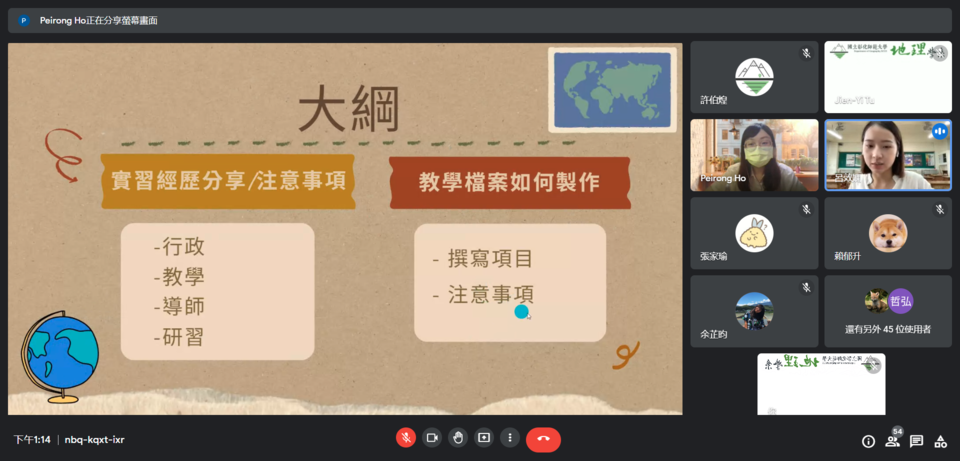Click the meeting code nbq-kqxt-ixr
Image resolution: width=960 pixels, height=461 pixels.
point(95,439)
